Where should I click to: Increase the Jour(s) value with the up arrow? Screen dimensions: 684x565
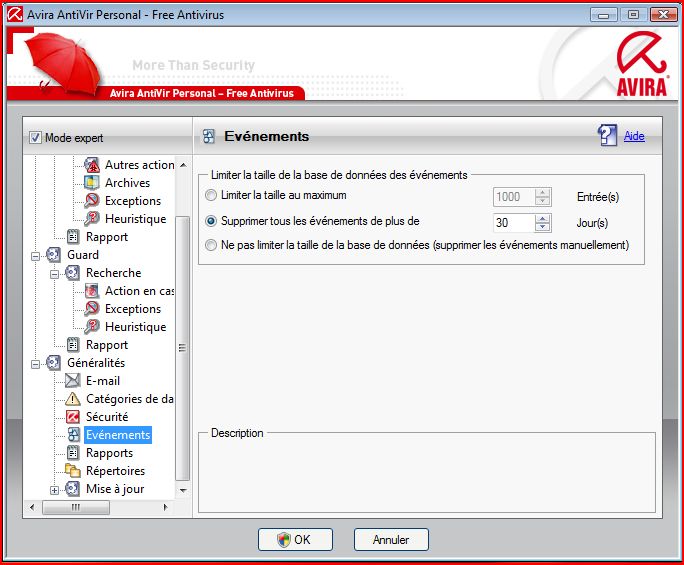(x=543, y=218)
